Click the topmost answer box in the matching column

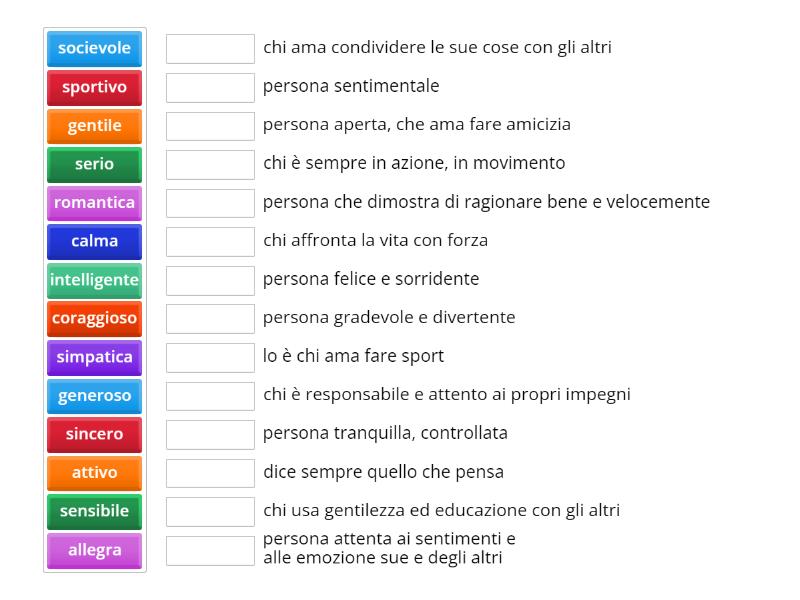(210, 47)
